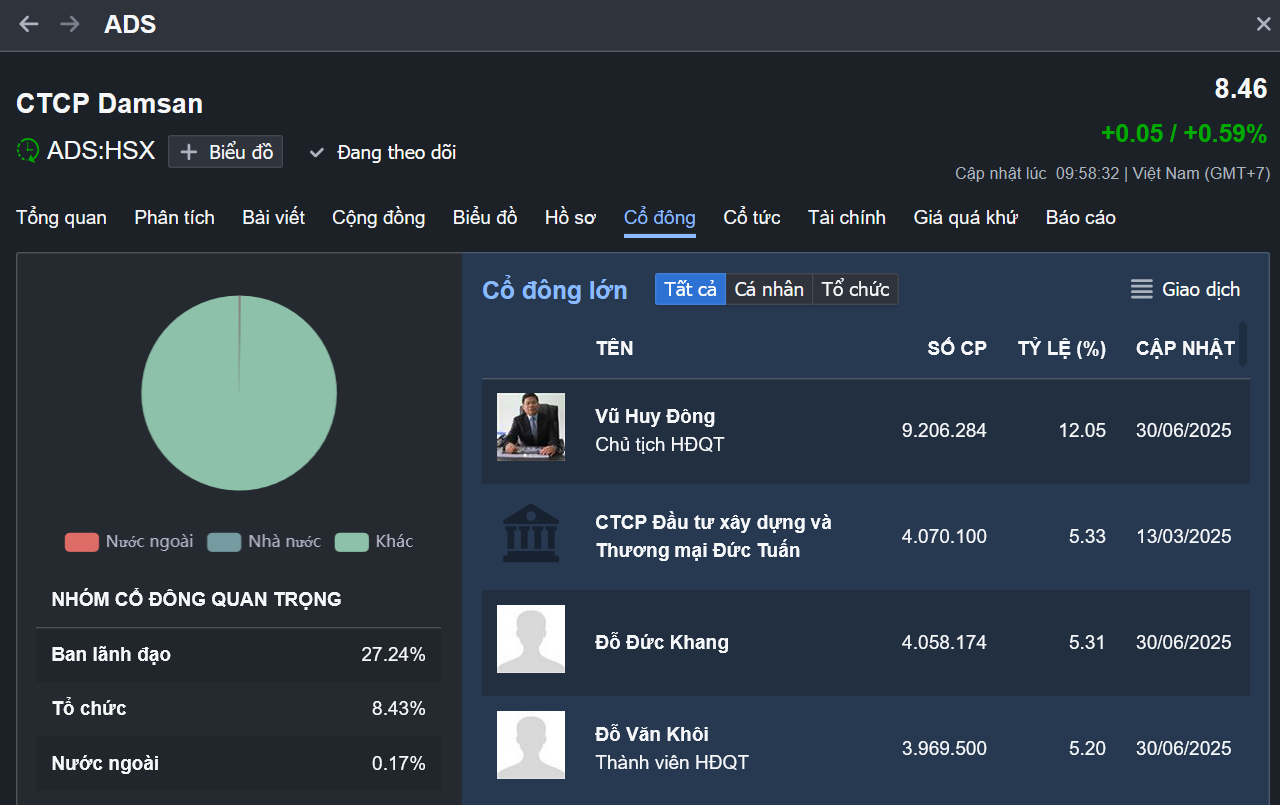Toggle Nước ngoài legend swatch
The width and height of the screenshot is (1280, 805).
pyautogui.click(x=81, y=542)
